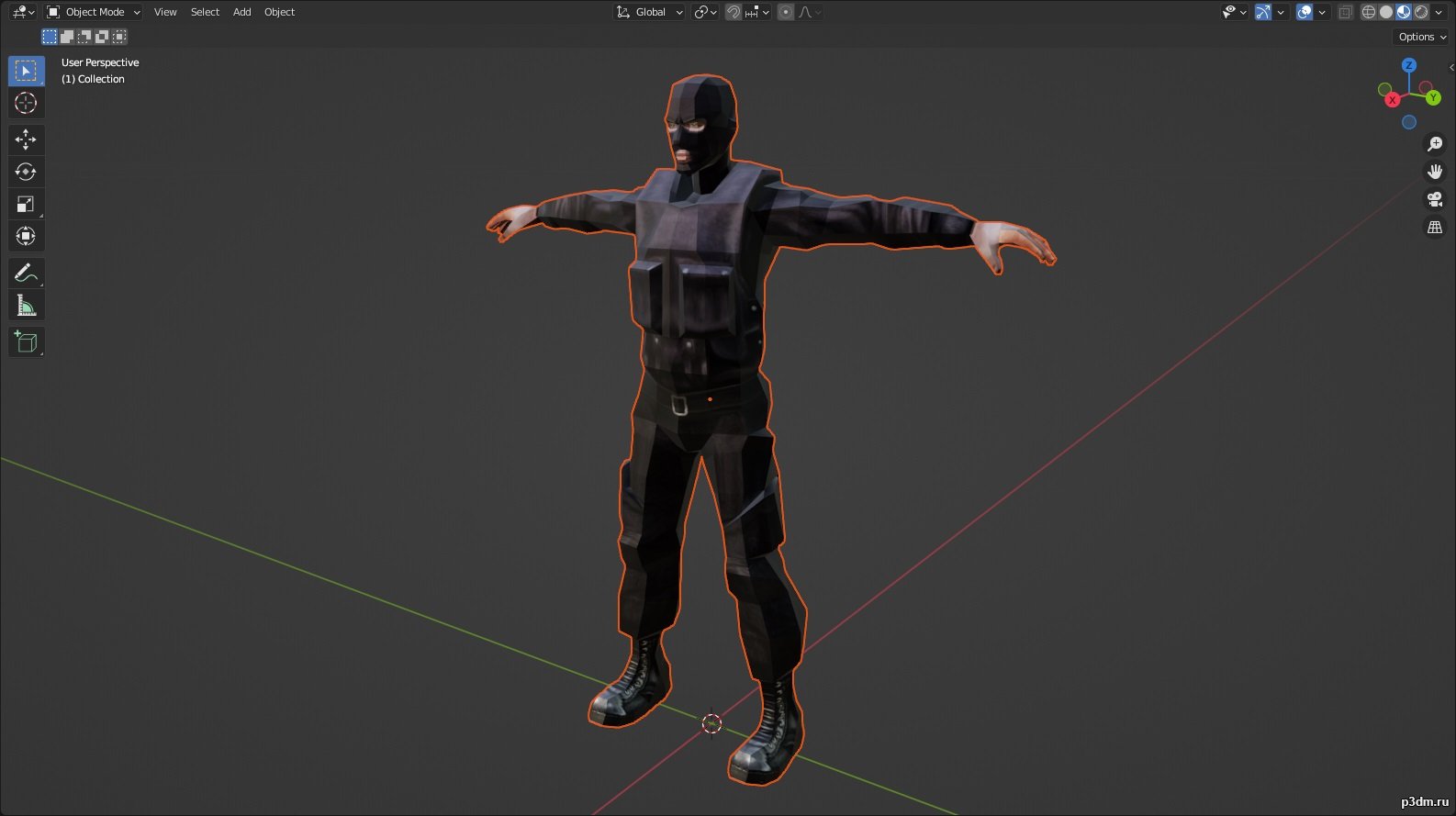Select the Add Cube tool
The width and height of the screenshot is (1456, 816).
26,342
